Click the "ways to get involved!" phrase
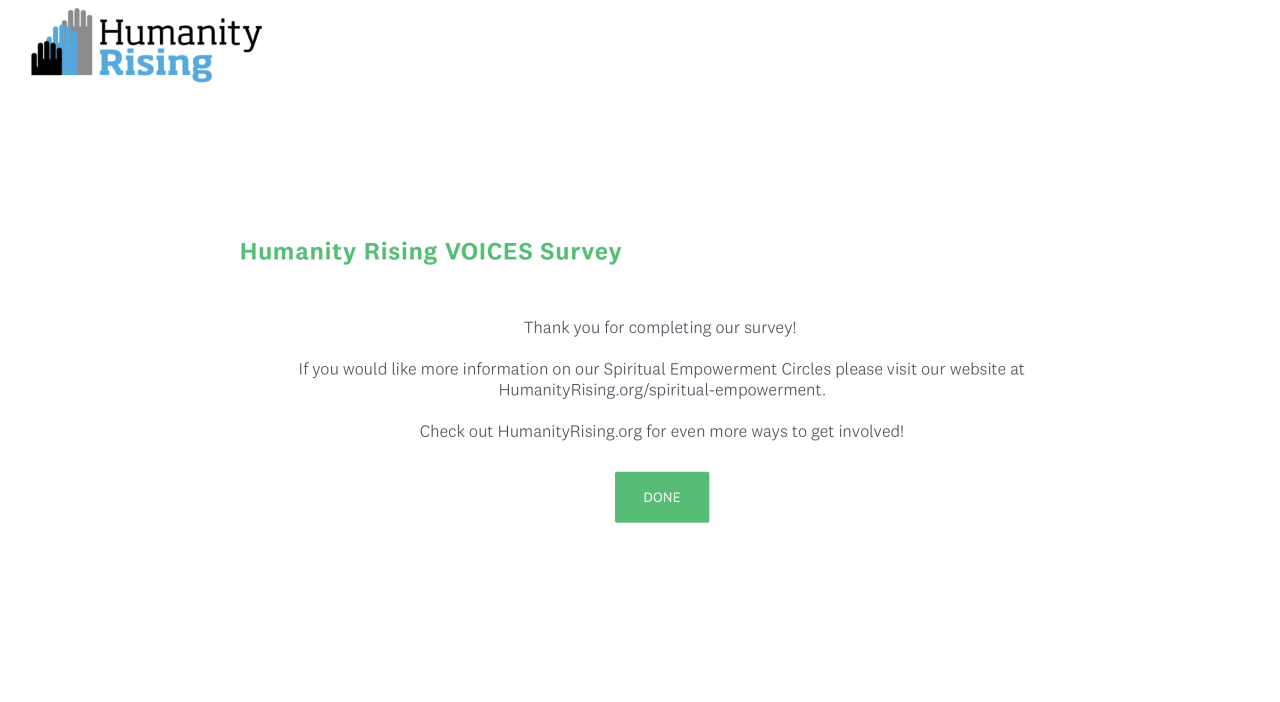 [826, 432]
